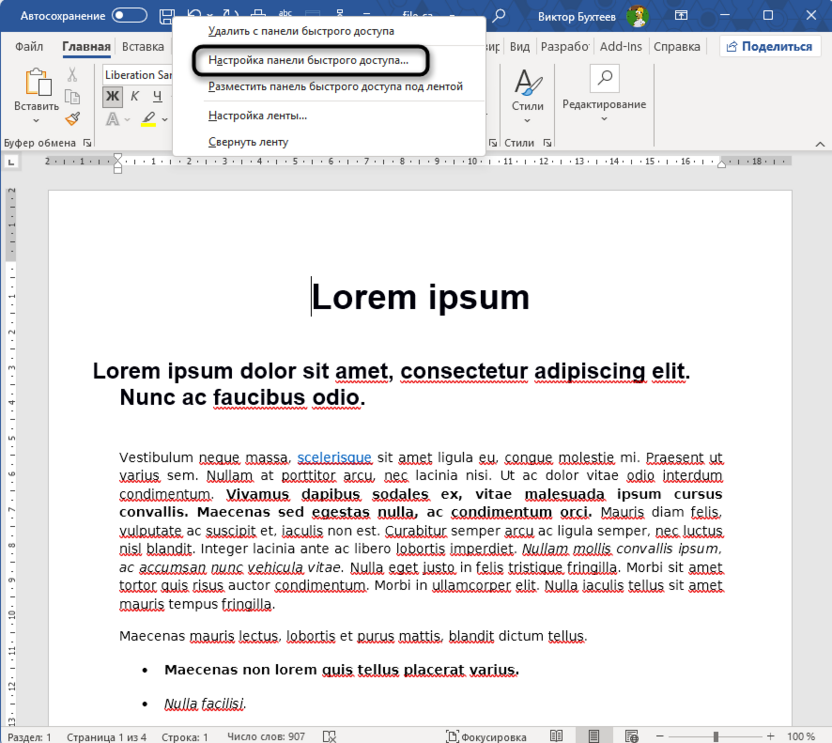Open Настройка ленты… menu entry
Screen dimensions: 832x743
pos(257,115)
